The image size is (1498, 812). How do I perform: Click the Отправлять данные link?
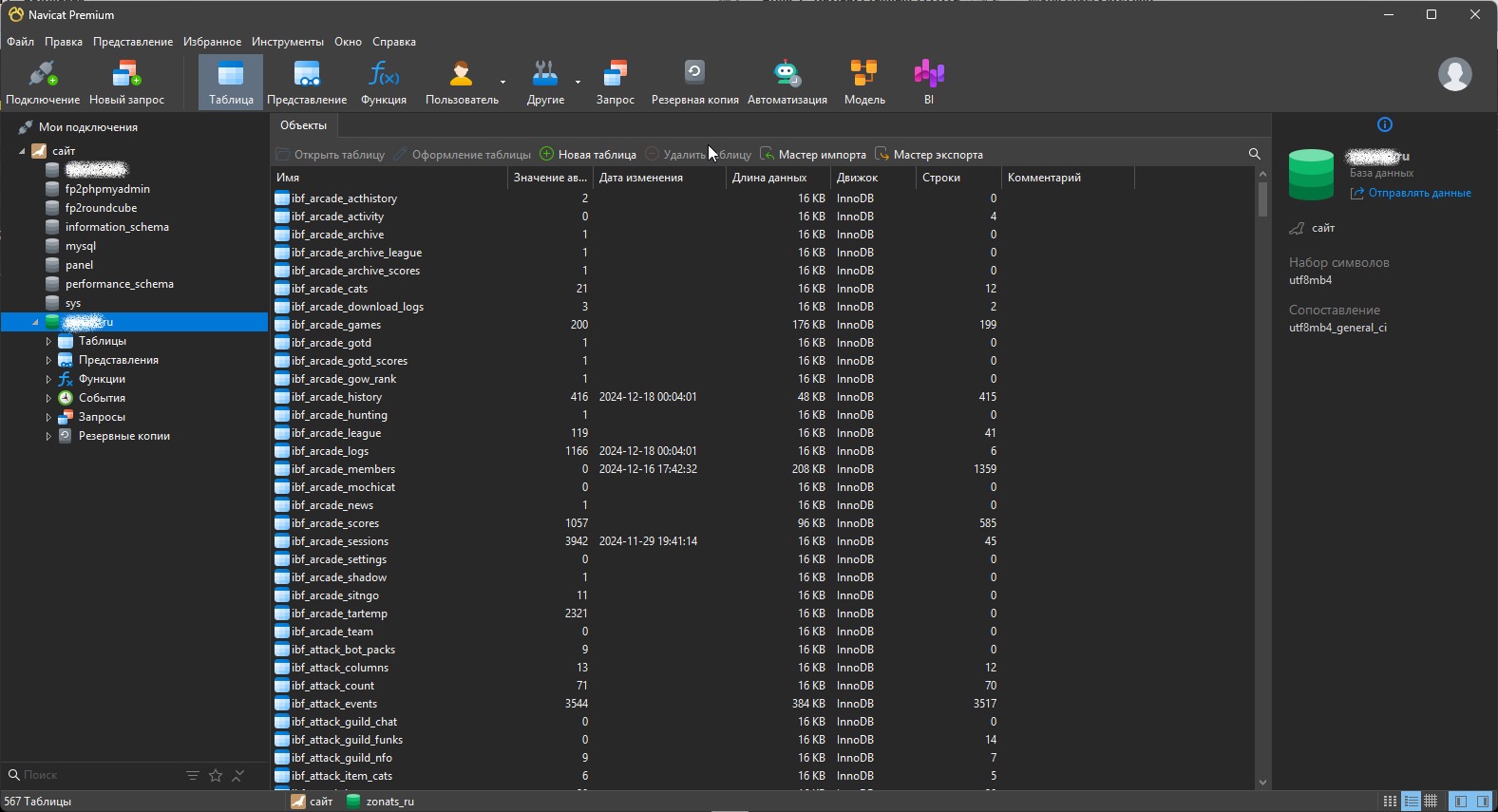[1419, 193]
